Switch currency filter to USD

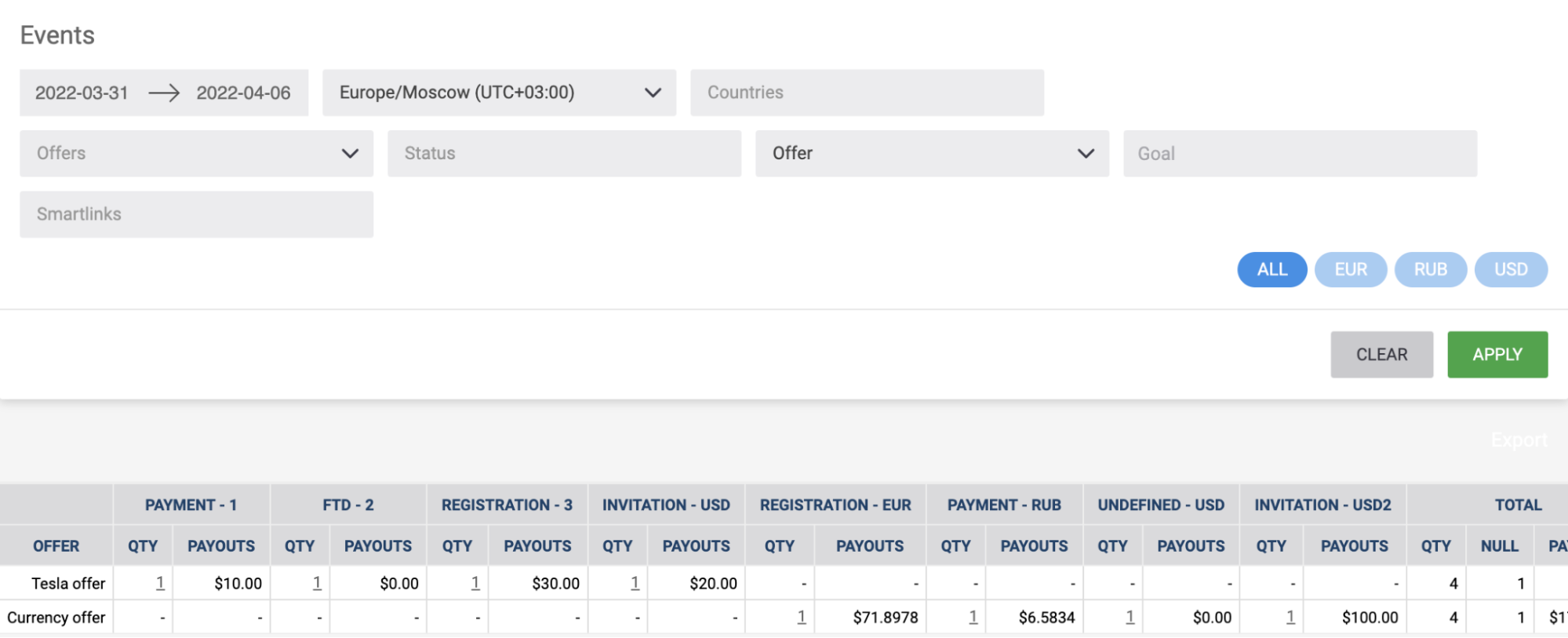click(1510, 270)
